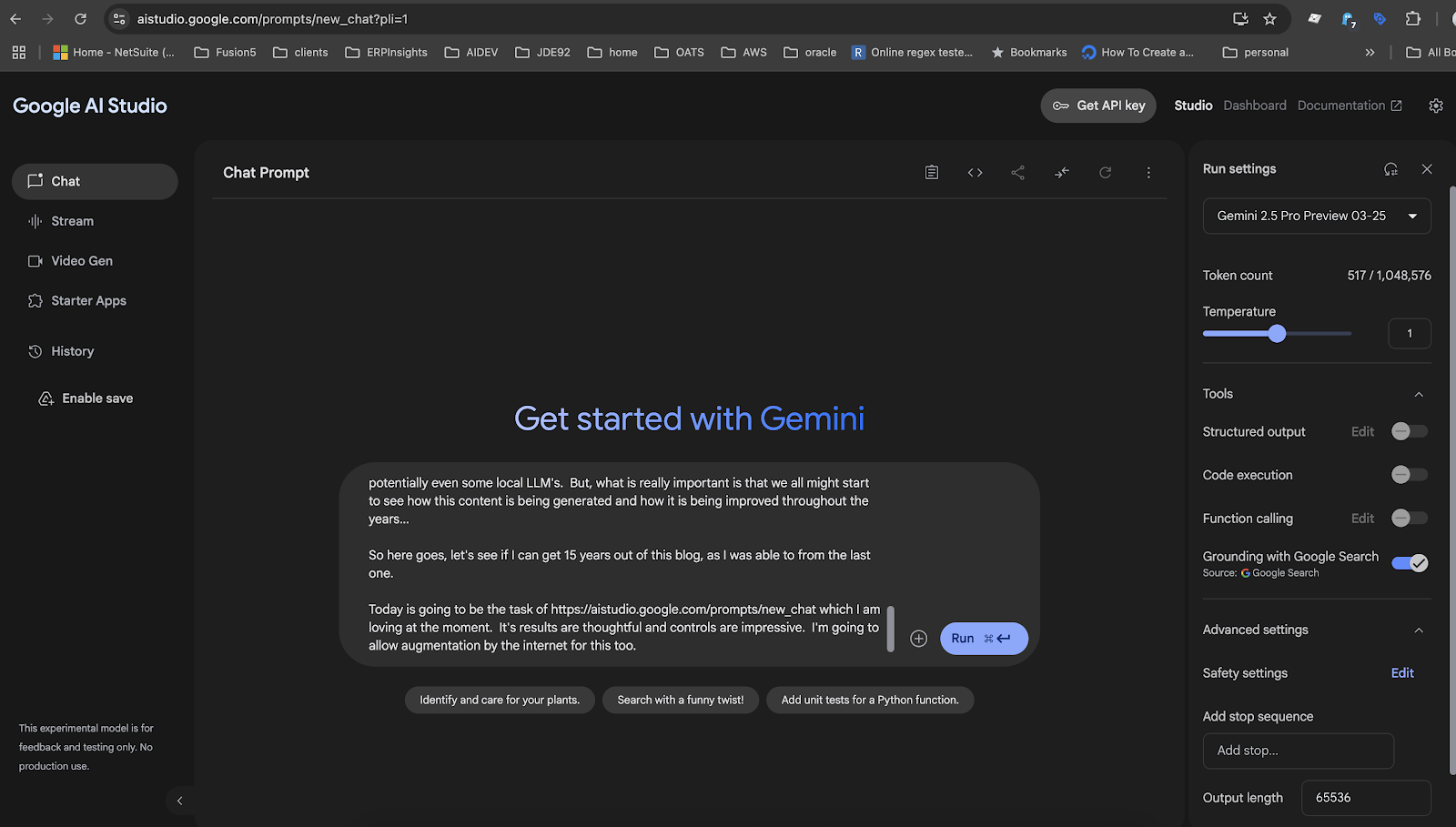Screen dimensions: 1456x827
Task: Open the Chat Prompt three-dot menu
Action: (x=1148, y=172)
